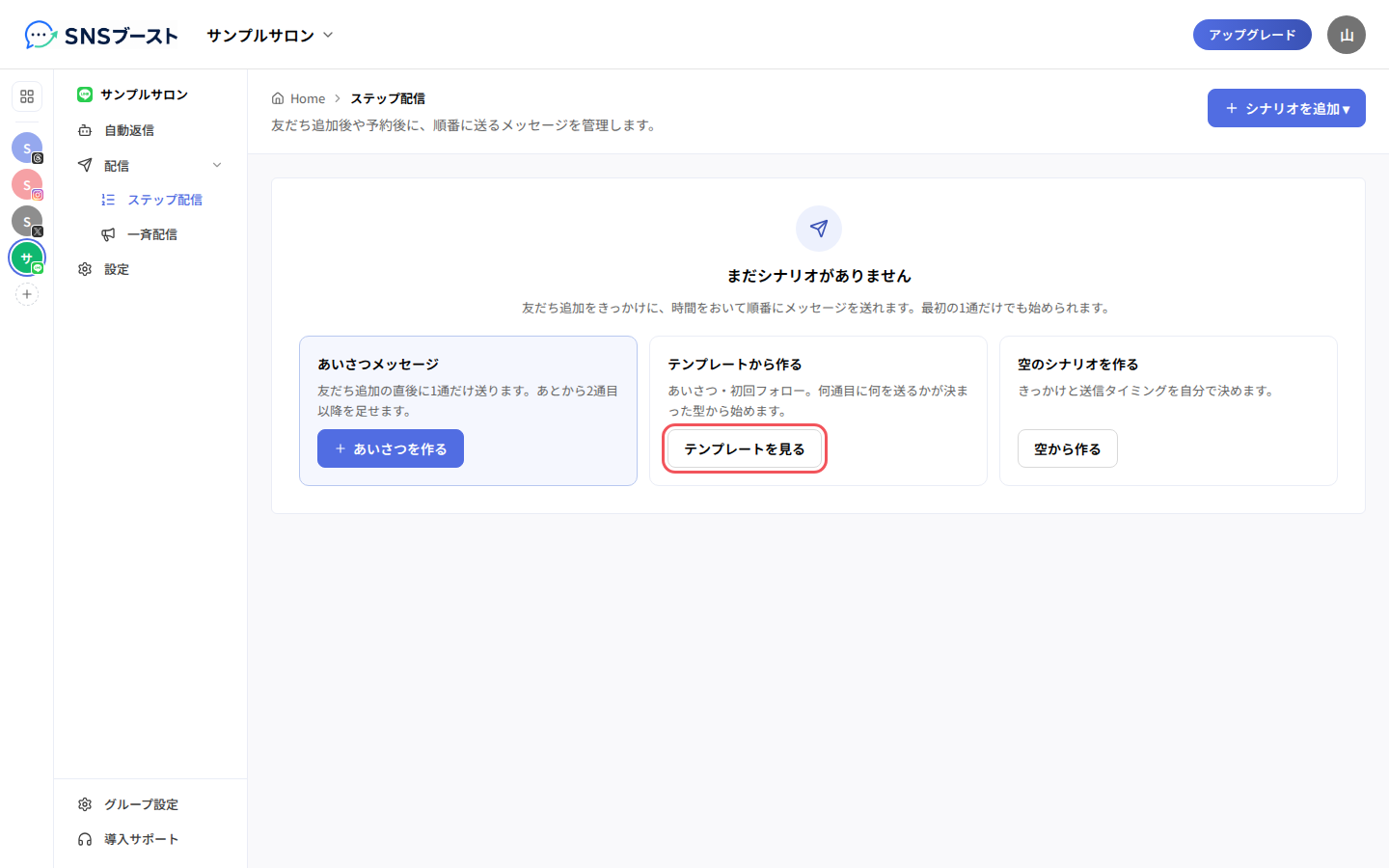
Task: Open the user avatar labeled 山
Action: pyautogui.click(x=1347, y=35)
